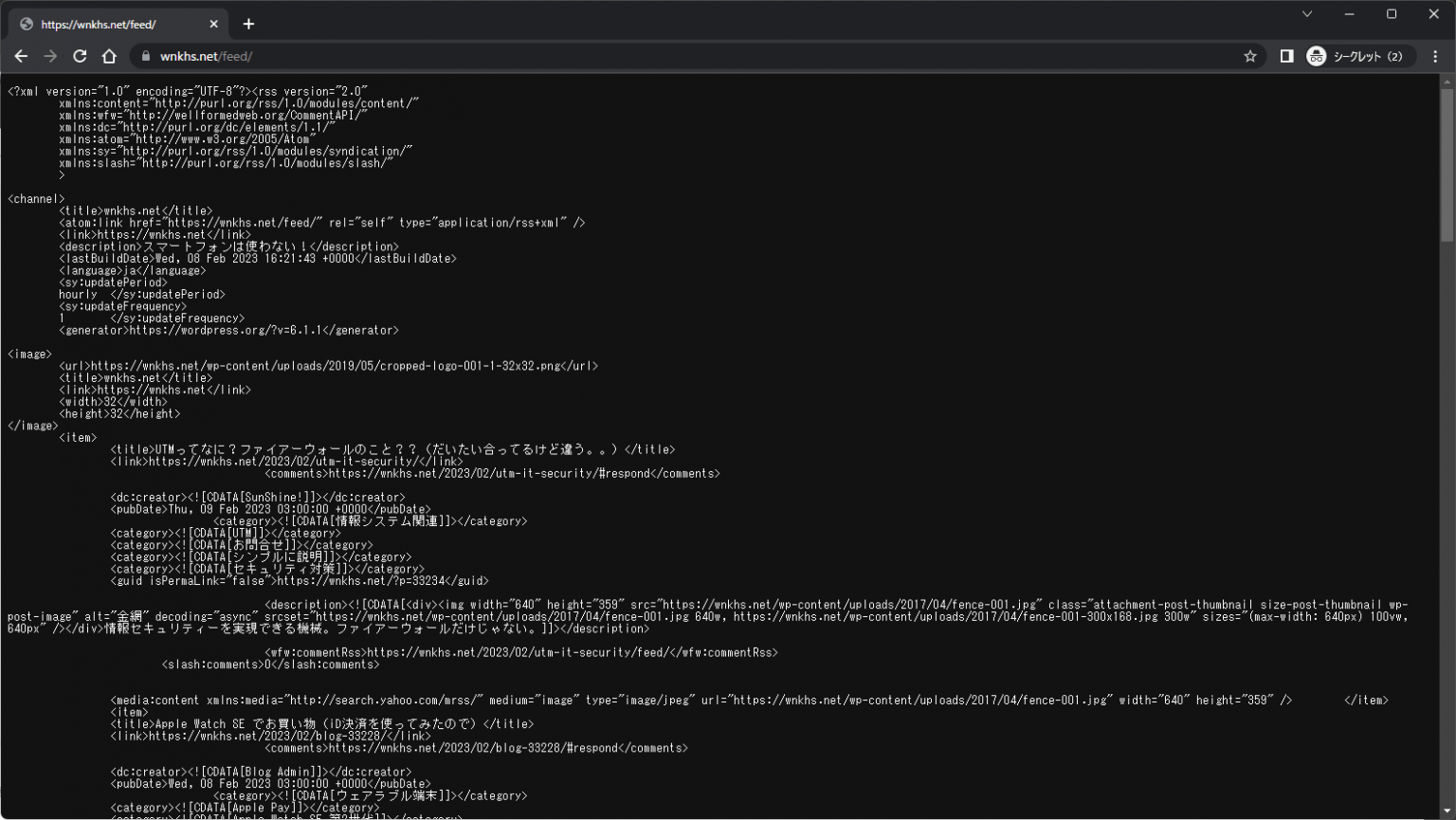Toggle fullscreen via the maximize button
Image resolution: width=1456 pixels, height=820 pixels.
click(x=1392, y=13)
